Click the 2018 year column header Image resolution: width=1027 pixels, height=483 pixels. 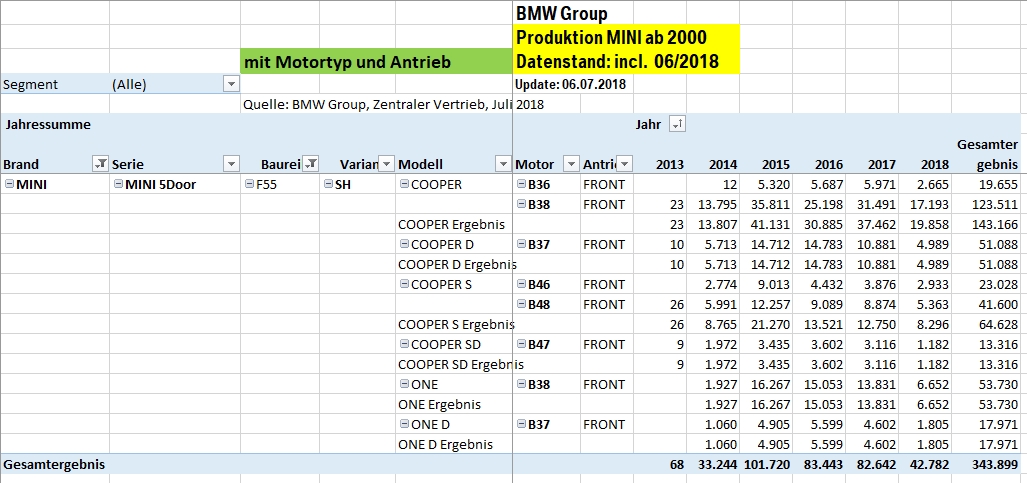935,164
